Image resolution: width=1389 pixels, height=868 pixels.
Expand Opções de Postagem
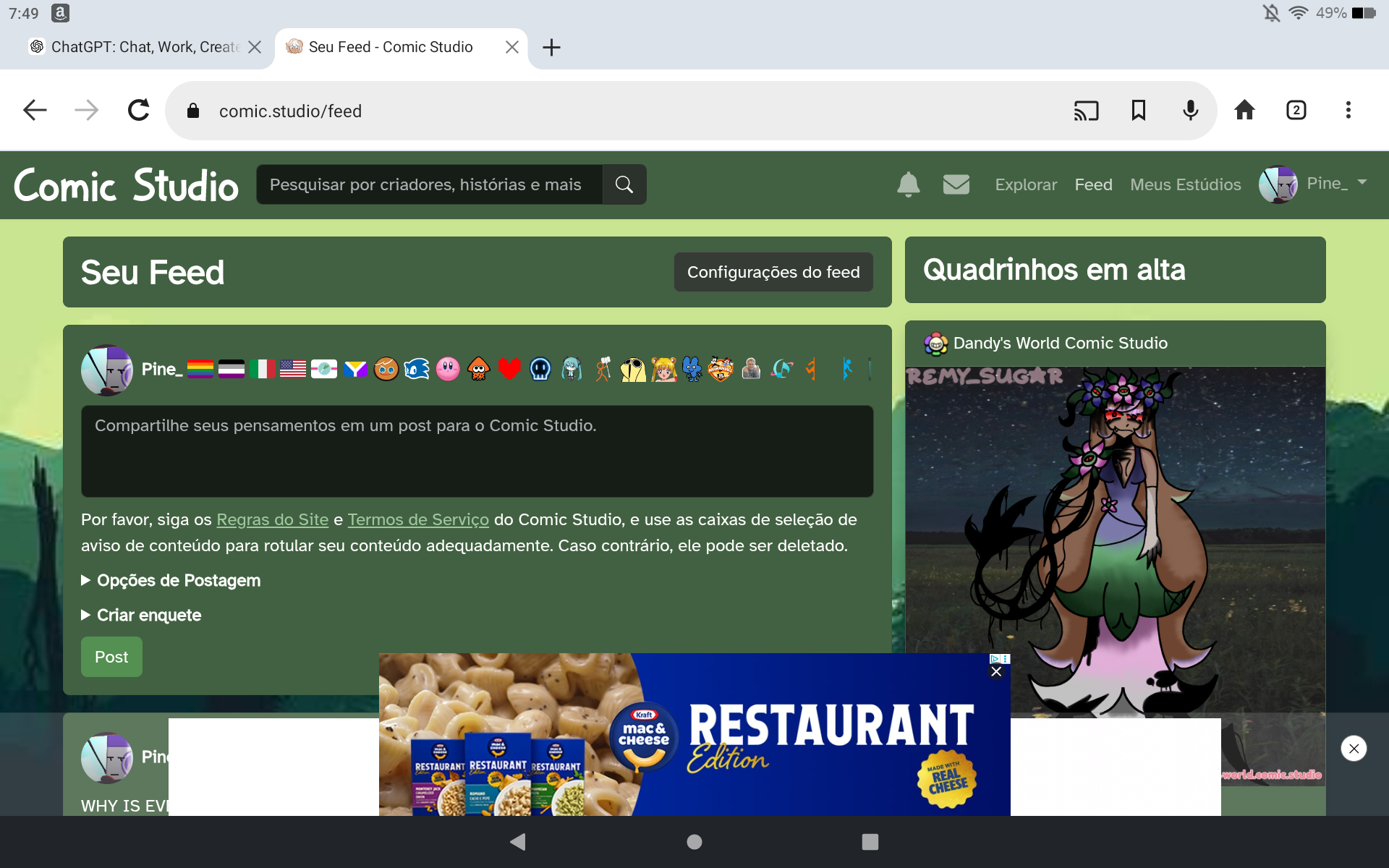click(x=171, y=580)
